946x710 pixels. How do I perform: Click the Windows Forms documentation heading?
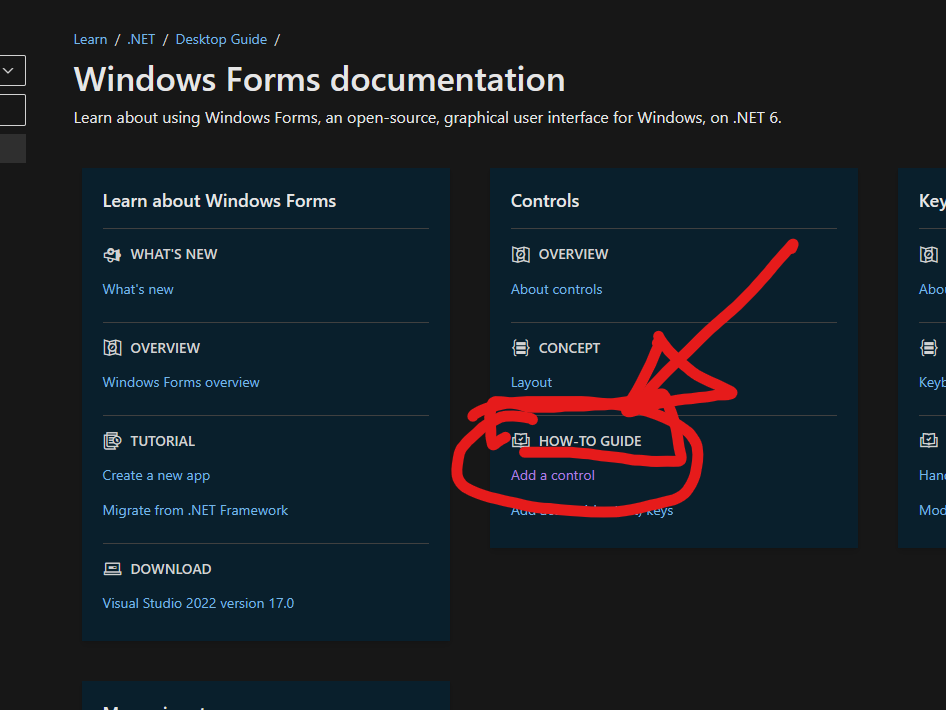click(319, 79)
